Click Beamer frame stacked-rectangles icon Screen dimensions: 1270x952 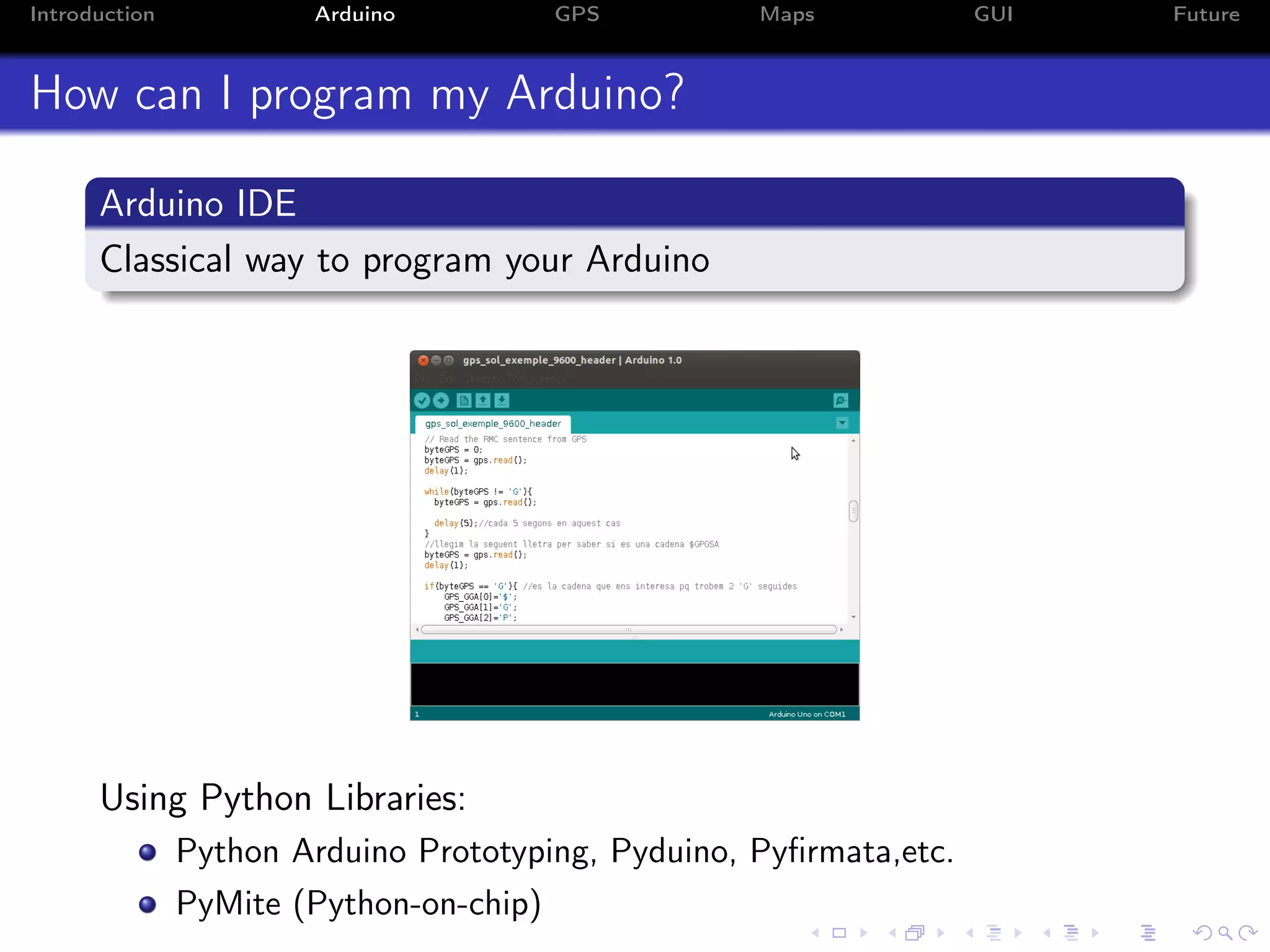point(915,933)
